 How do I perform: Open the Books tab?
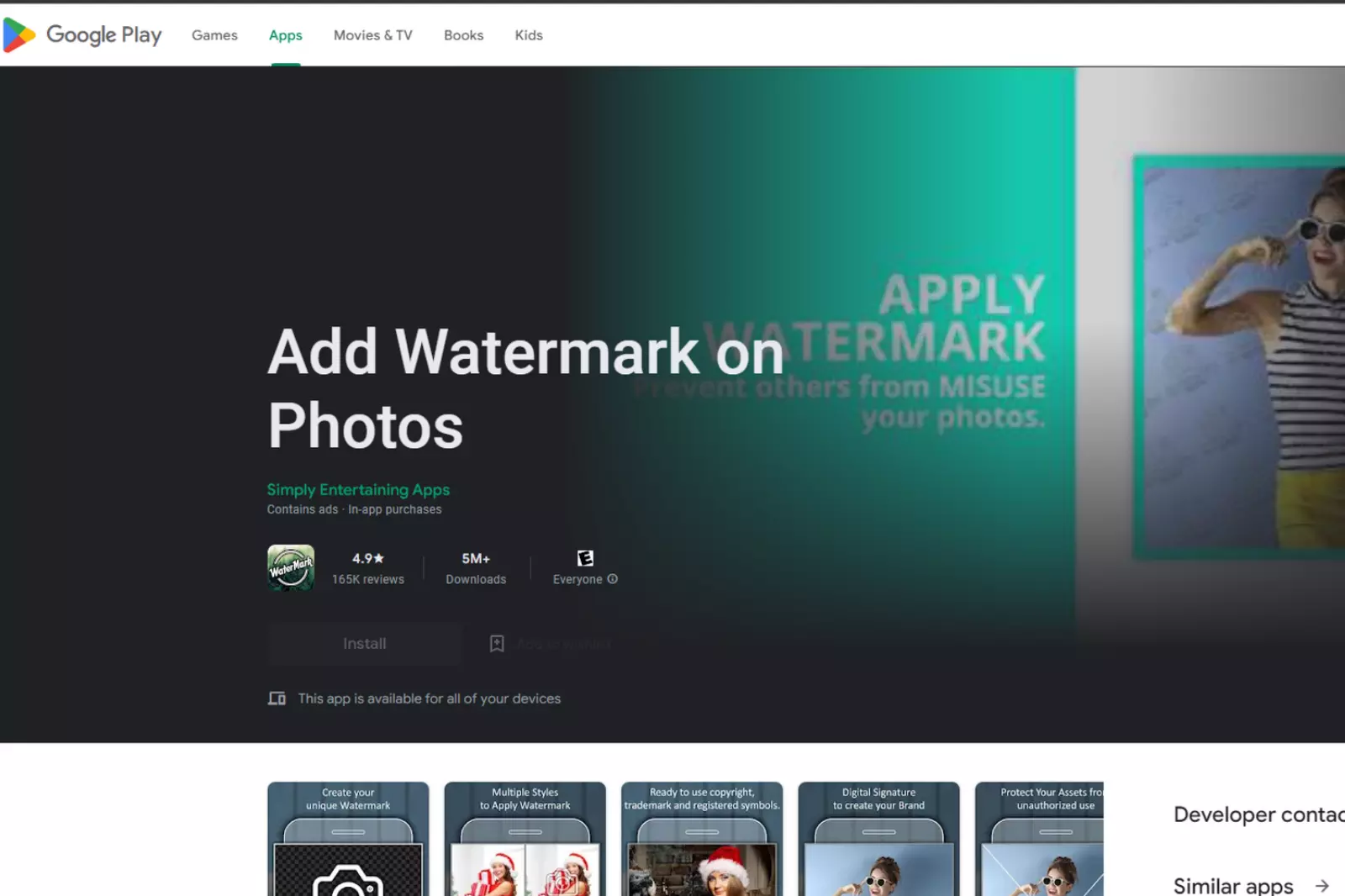(464, 35)
